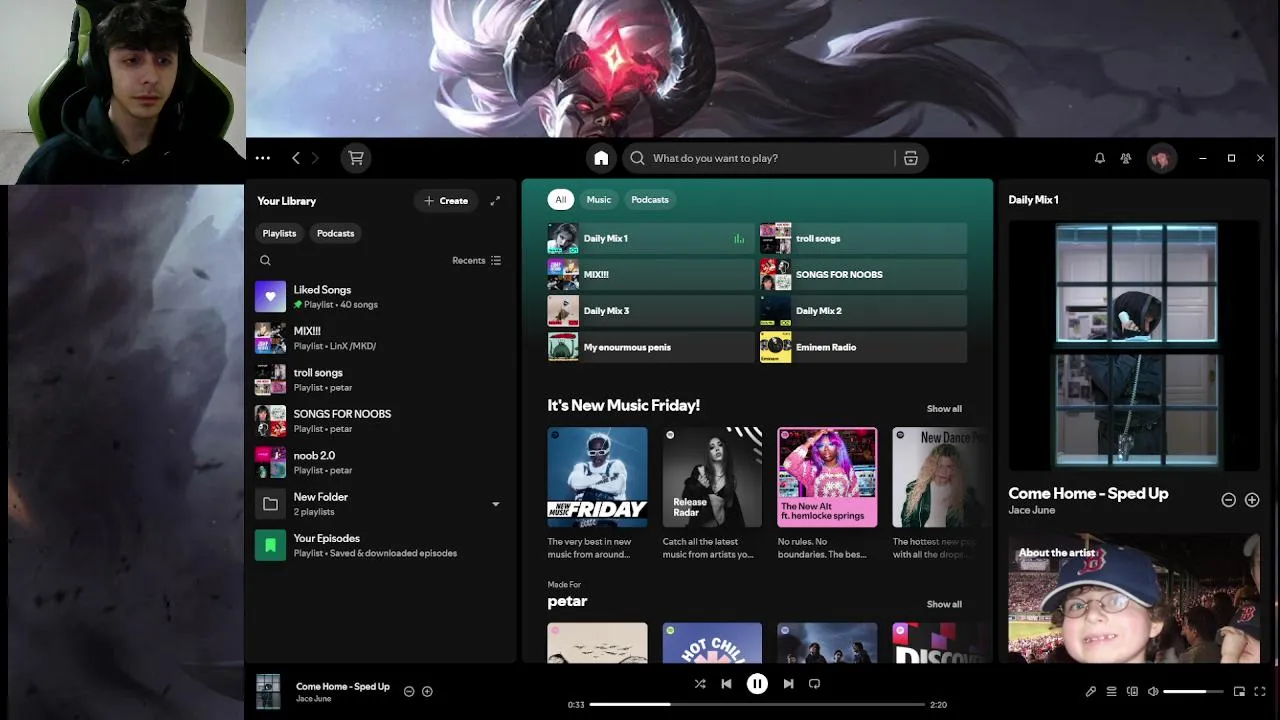Open Daily Mix 2 shortcut tile

point(863,311)
